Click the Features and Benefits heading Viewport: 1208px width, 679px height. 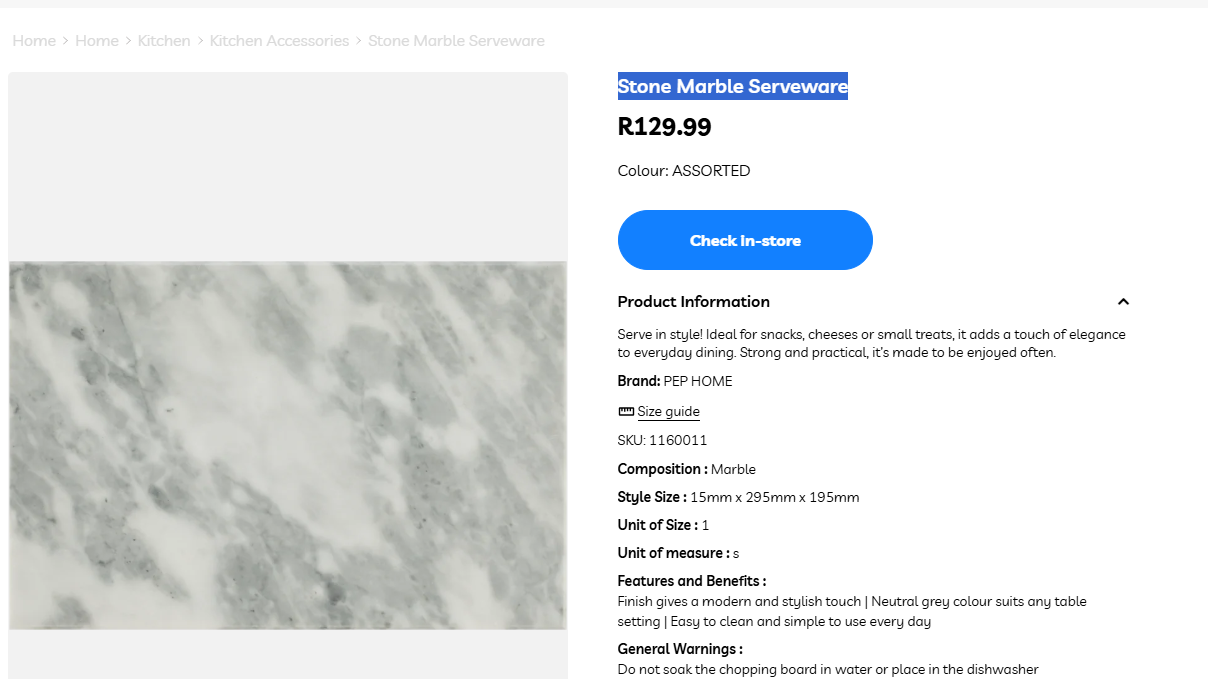(x=692, y=581)
